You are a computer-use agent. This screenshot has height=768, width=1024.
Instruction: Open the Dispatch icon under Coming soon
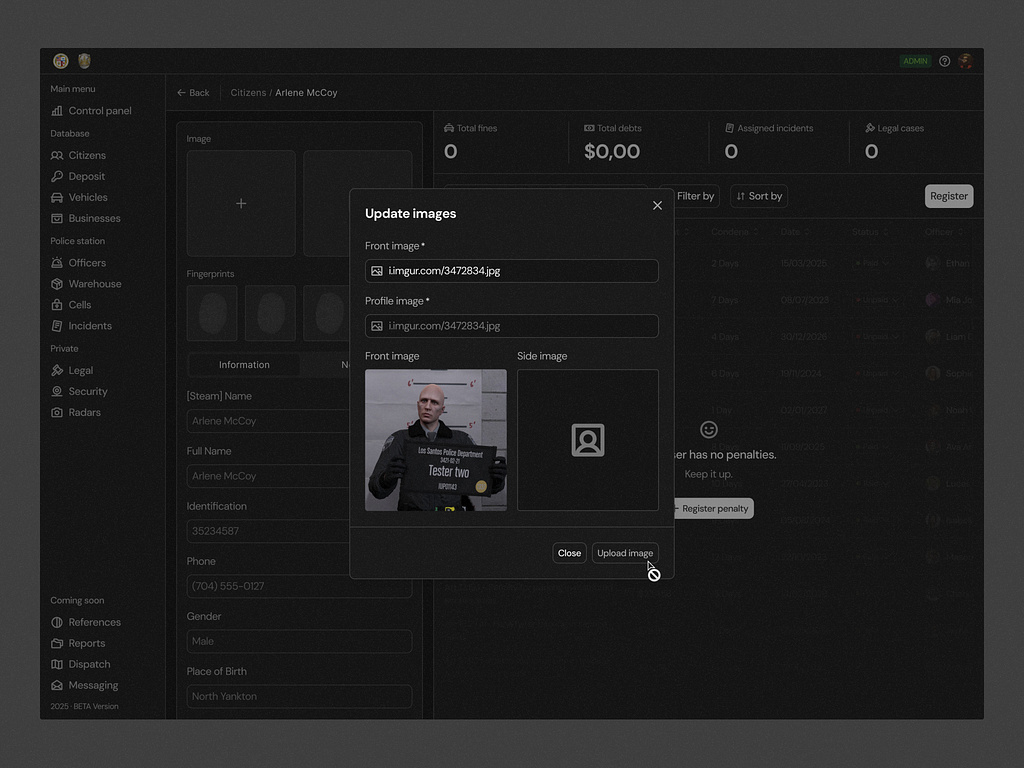pyautogui.click(x=59, y=664)
